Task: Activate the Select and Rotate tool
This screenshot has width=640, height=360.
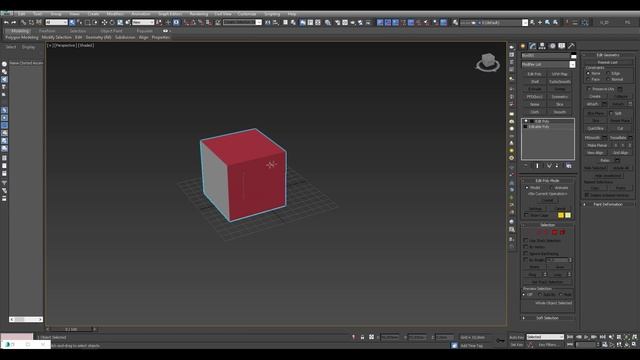Action: pyautogui.click(x=112, y=22)
